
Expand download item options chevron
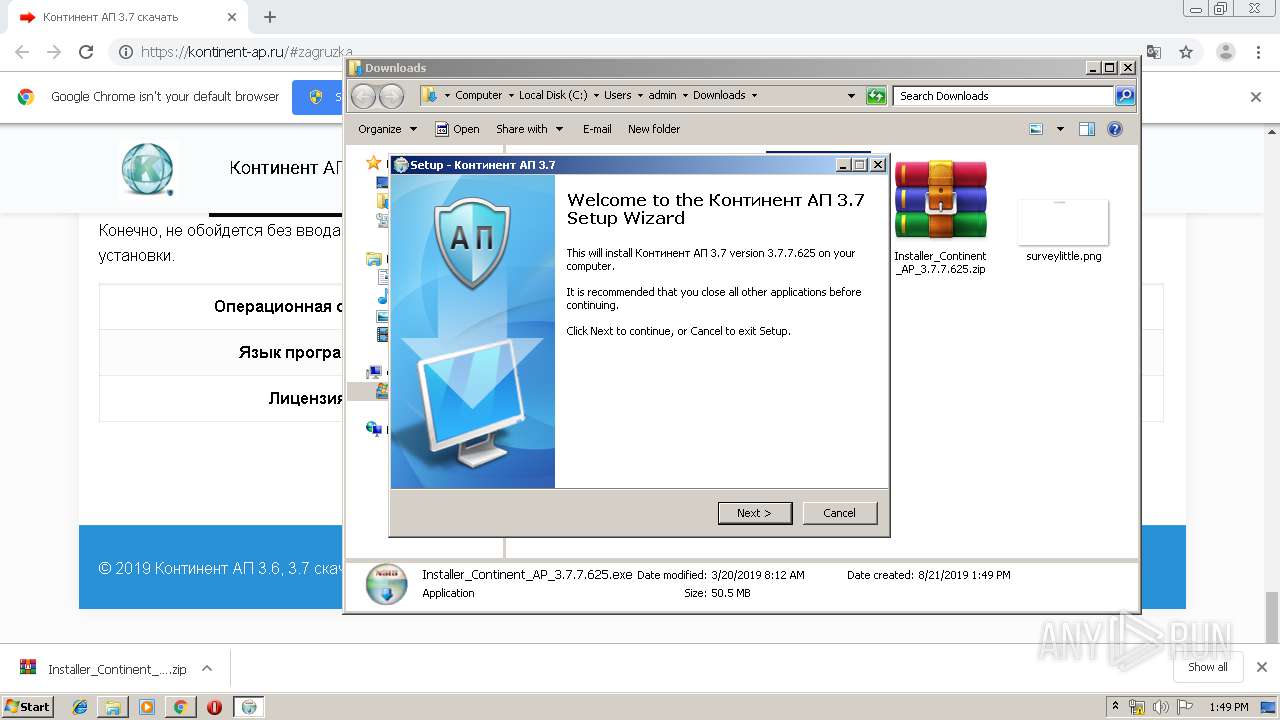click(207, 669)
